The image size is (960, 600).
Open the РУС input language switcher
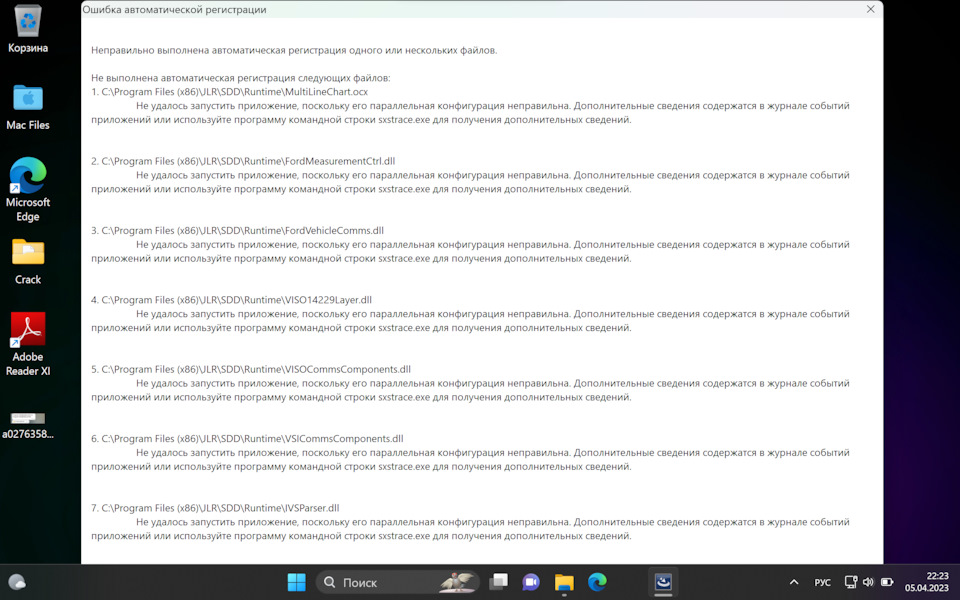pyautogui.click(x=822, y=582)
